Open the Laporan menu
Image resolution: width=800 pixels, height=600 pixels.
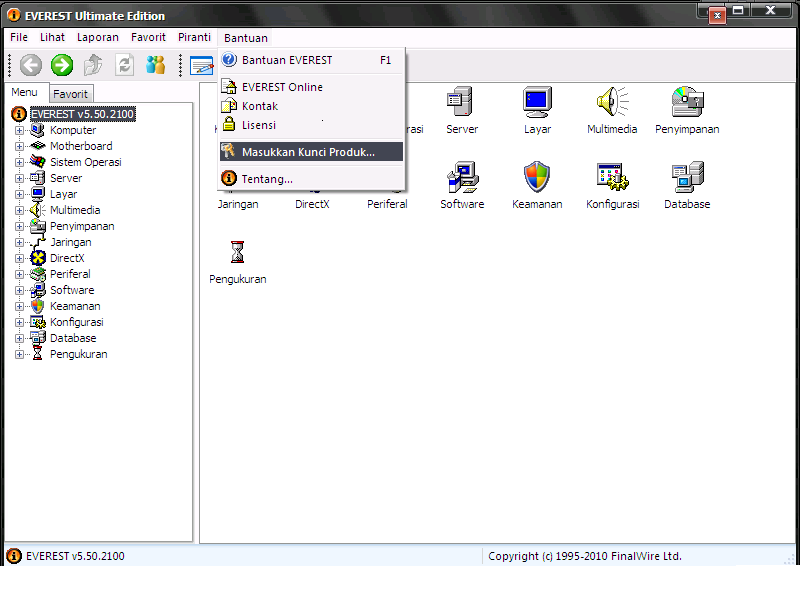[x=97, y=37]
